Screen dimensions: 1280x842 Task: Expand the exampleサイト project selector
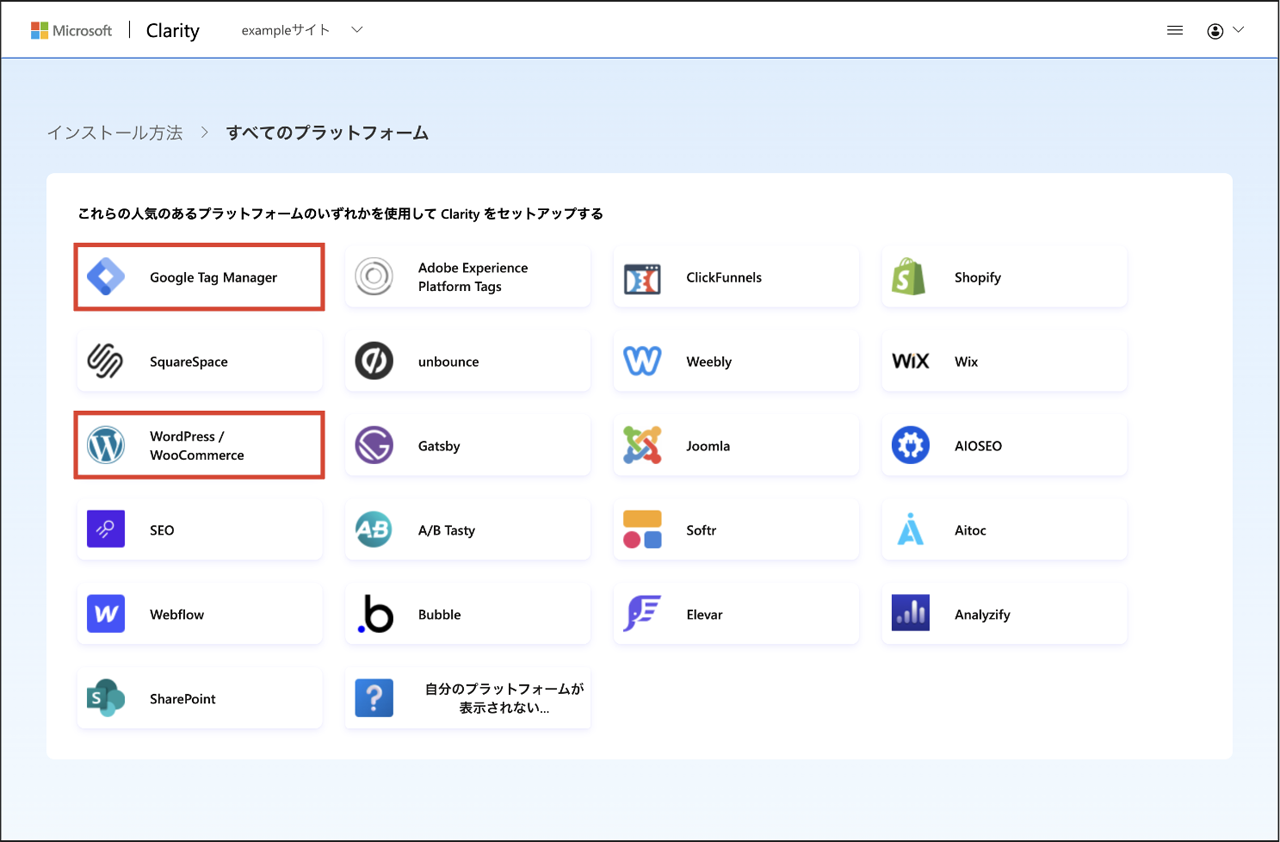point(302,30)
